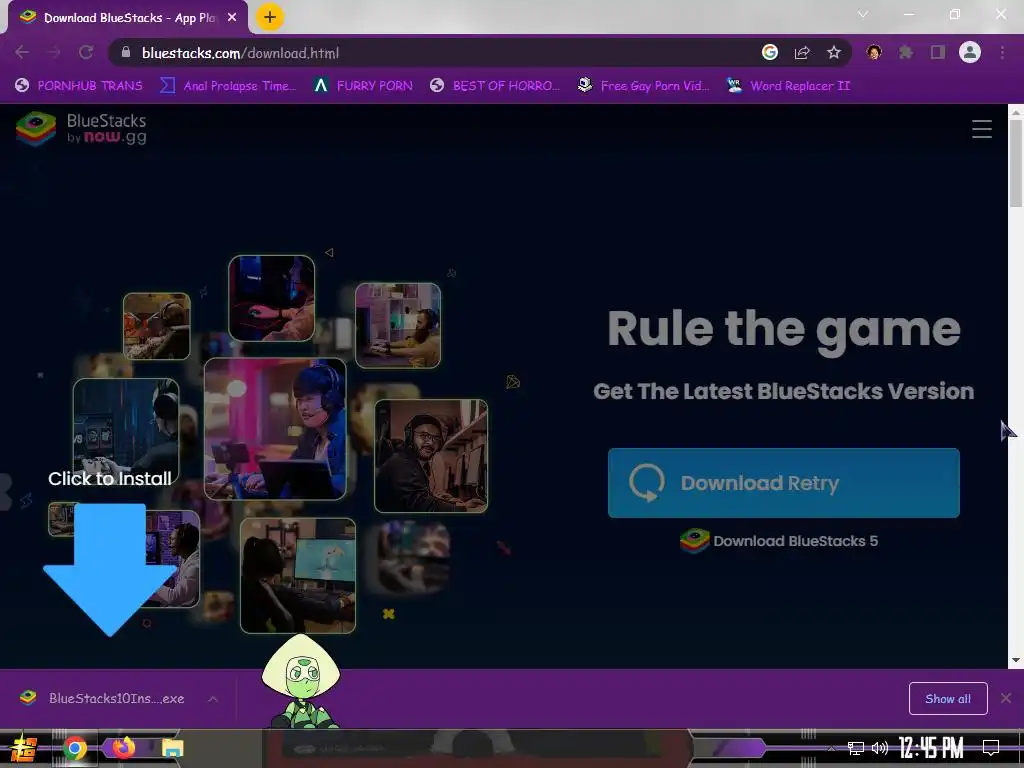Open the hamburger menu on the BlueStacks page
This screenshot has height=768, width=1024.
click(982, 129)
